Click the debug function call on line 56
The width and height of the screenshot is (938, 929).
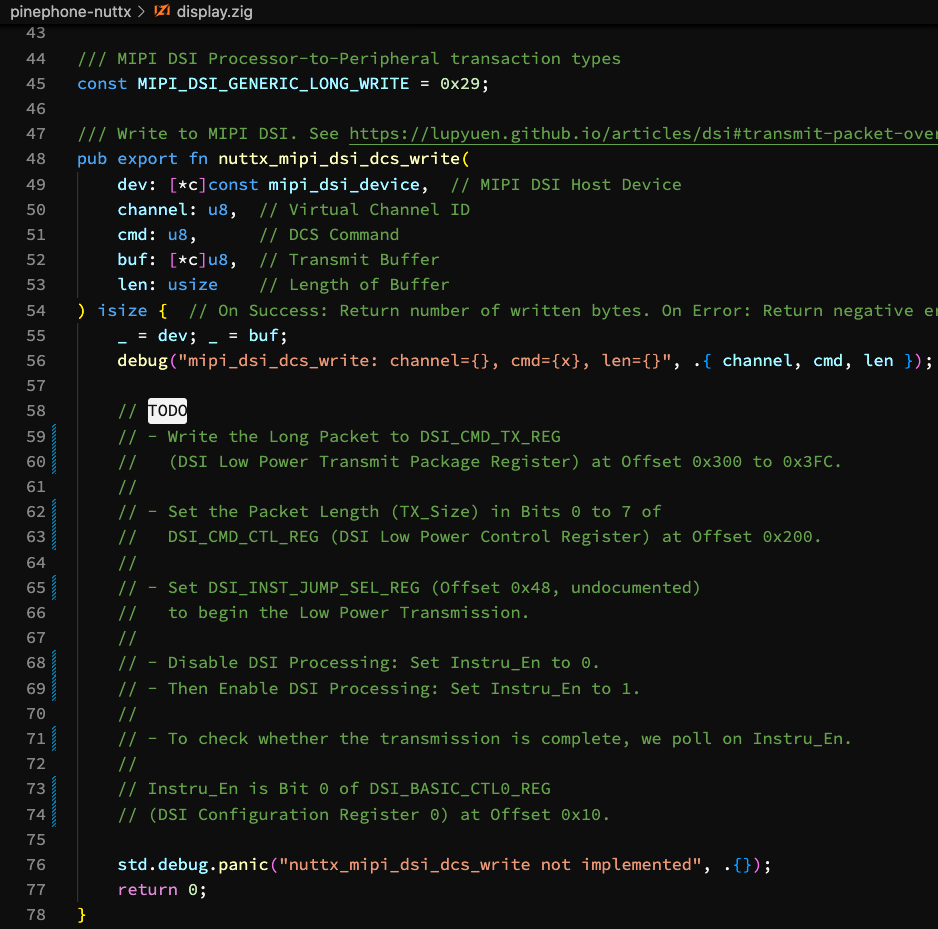click(x=142, y=361)
